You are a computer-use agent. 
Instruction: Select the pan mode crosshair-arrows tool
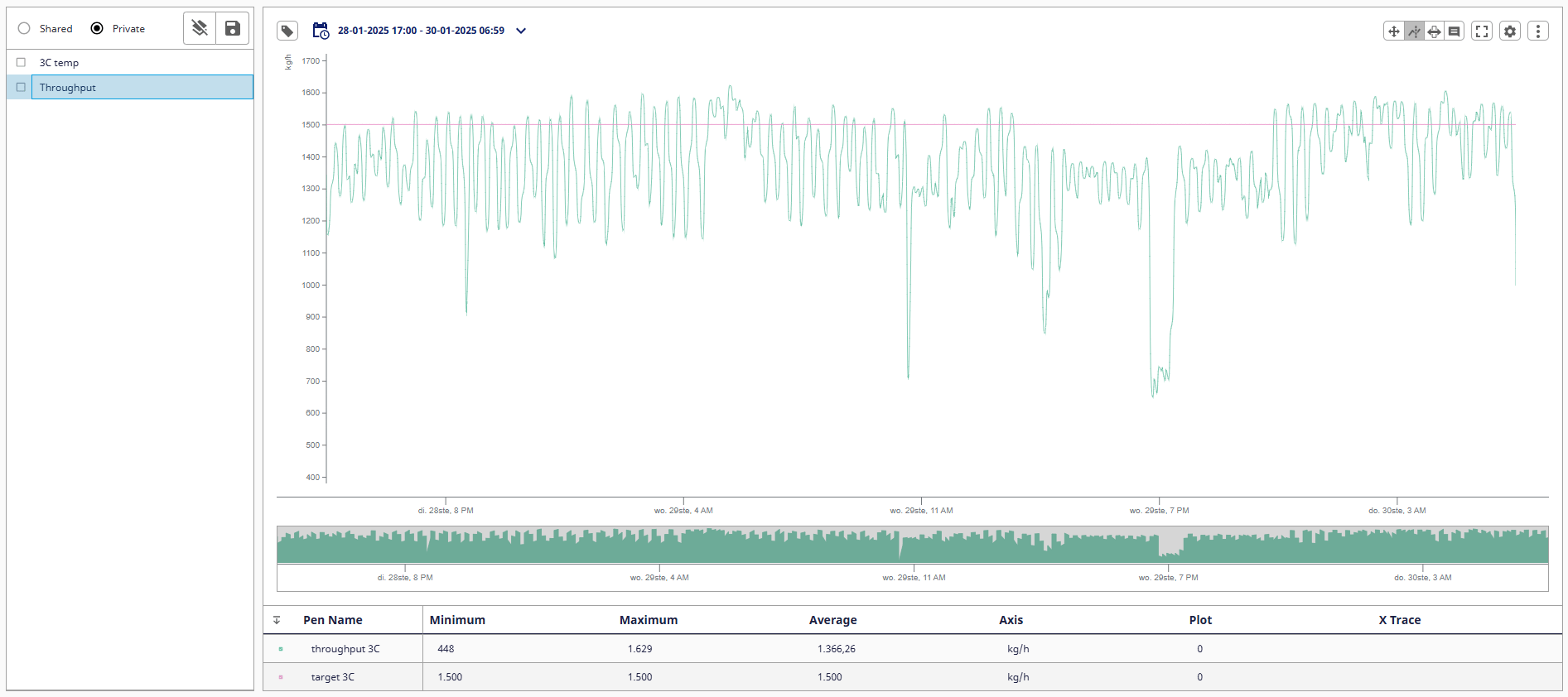coord(1394,31)
